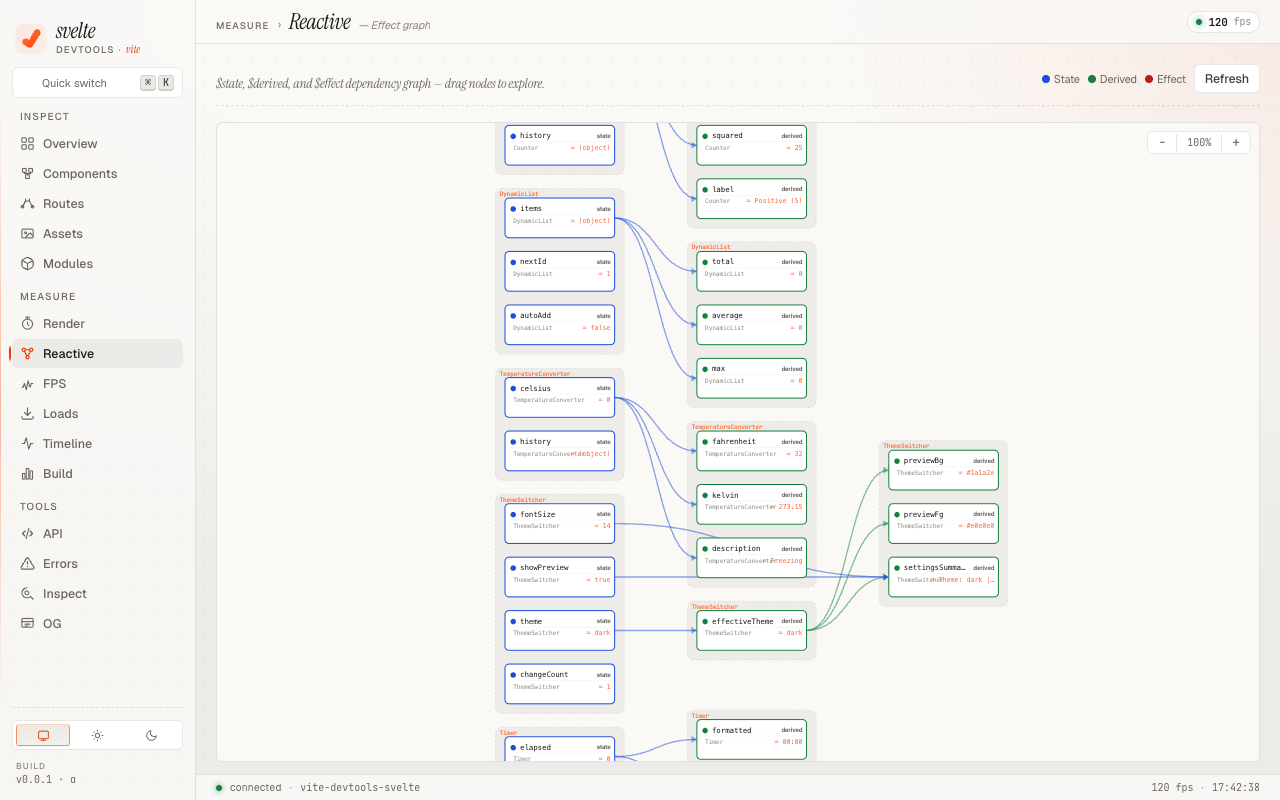Viewport: 1280px width, 800px height.
Task: Open Errors tool in sidebar
Action: tap(97, 564)
